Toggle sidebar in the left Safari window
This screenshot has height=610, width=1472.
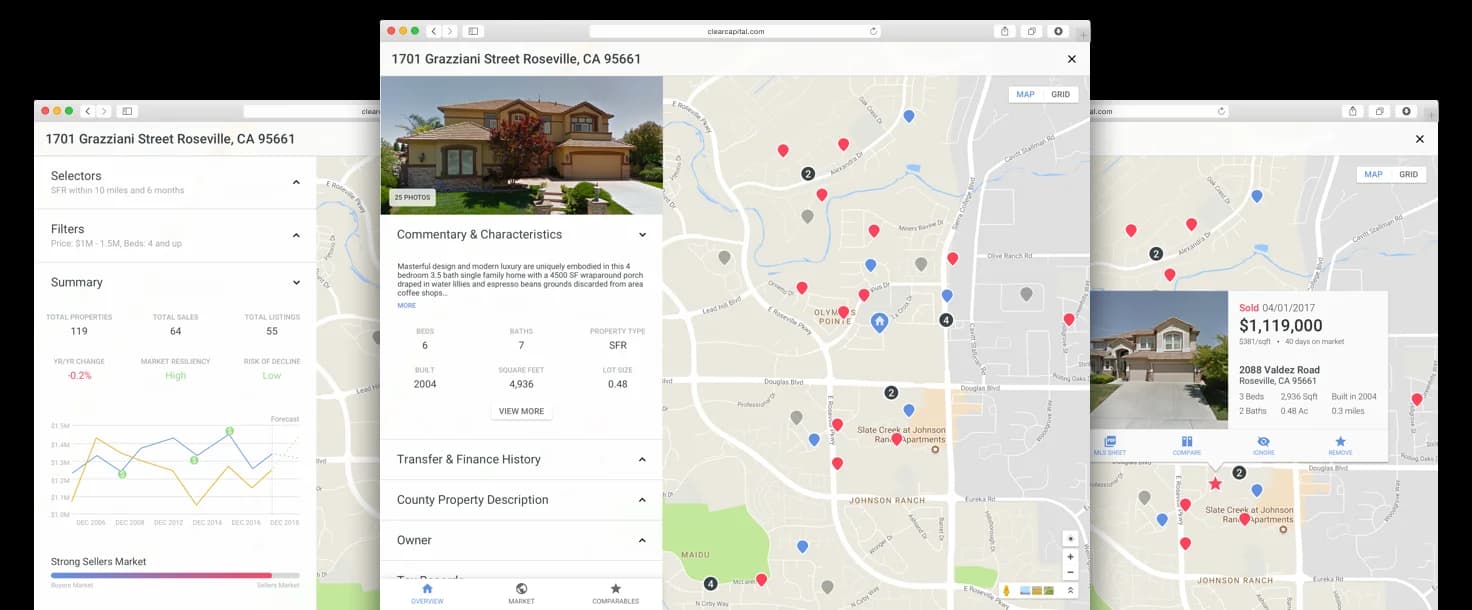(x=127, y=111)
